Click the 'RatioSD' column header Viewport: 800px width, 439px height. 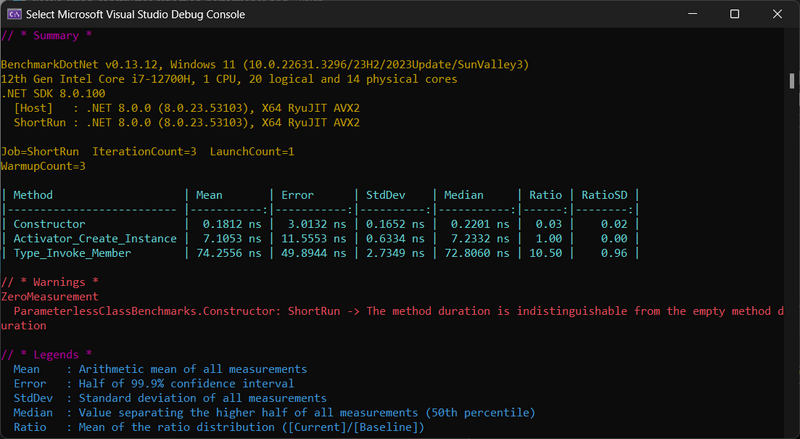click(605, 195)
